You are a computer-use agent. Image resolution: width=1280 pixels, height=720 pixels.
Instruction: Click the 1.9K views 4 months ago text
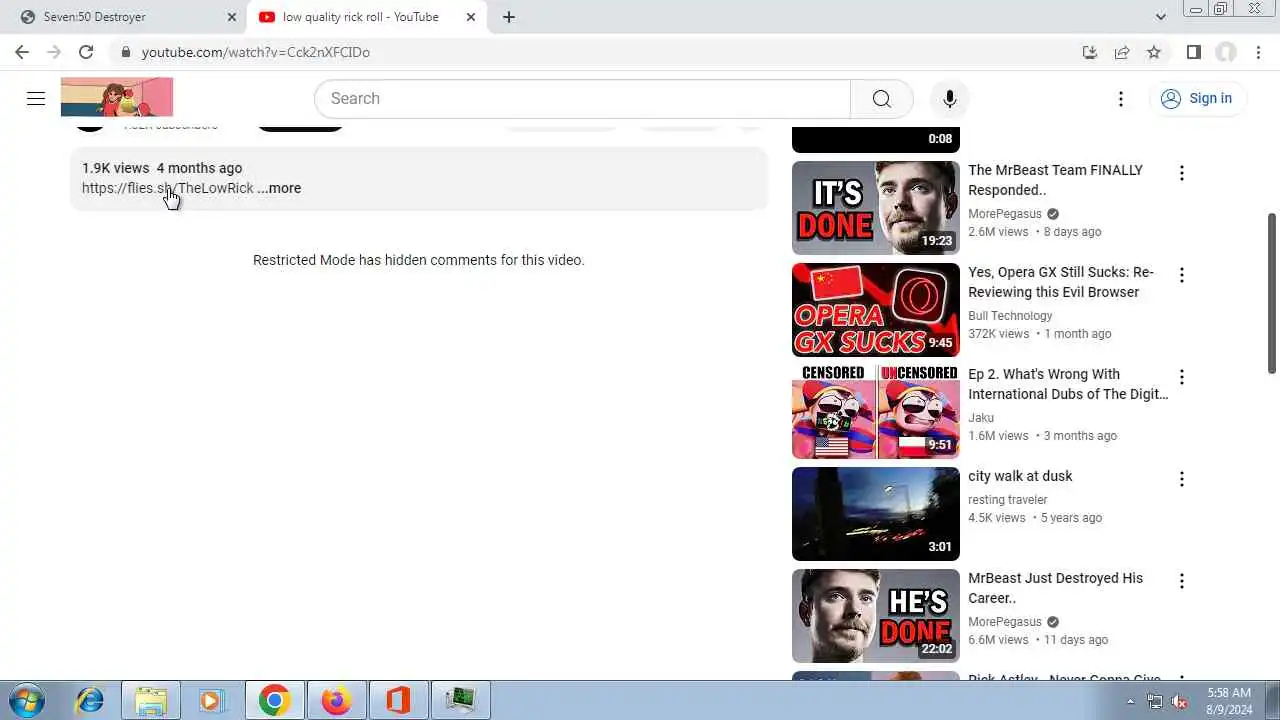162,168
